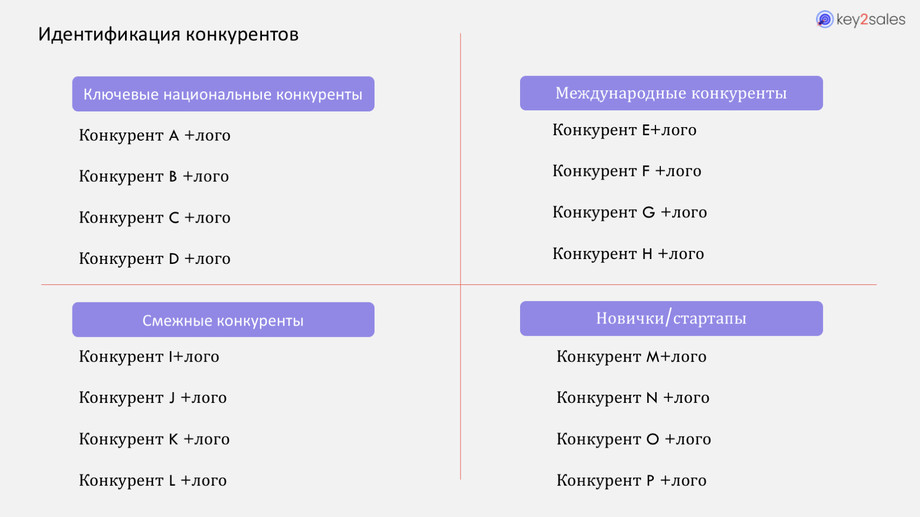The image size is (920, 517).
Task: Click the 'Конкурент B +лого' entry
Action: click(154, 176)
